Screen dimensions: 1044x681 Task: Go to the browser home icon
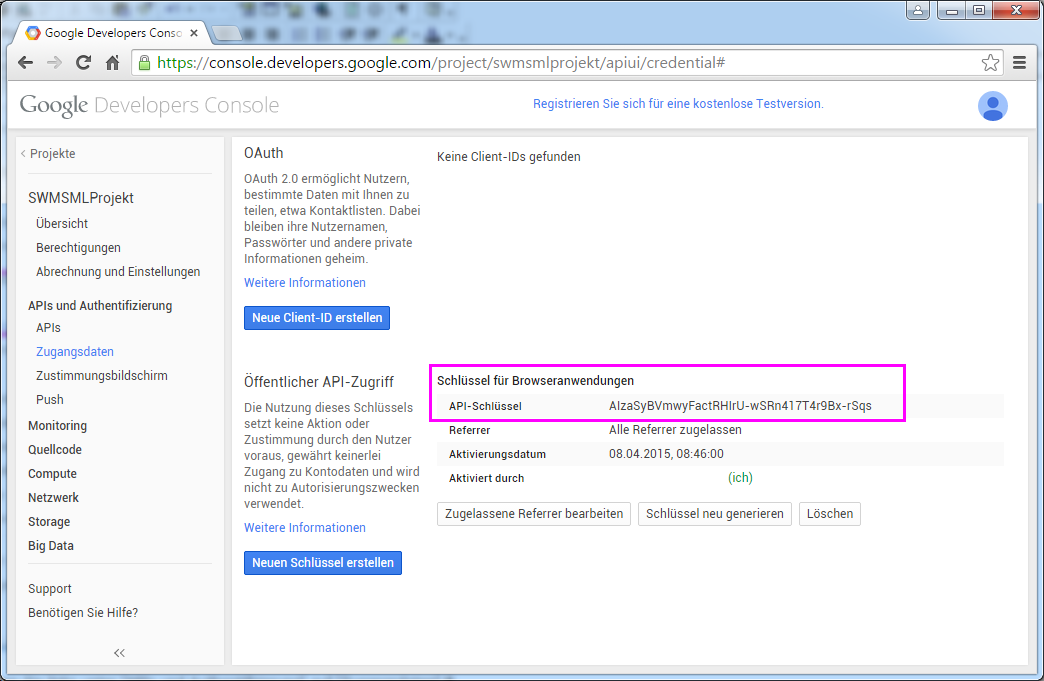click(113, 63)
